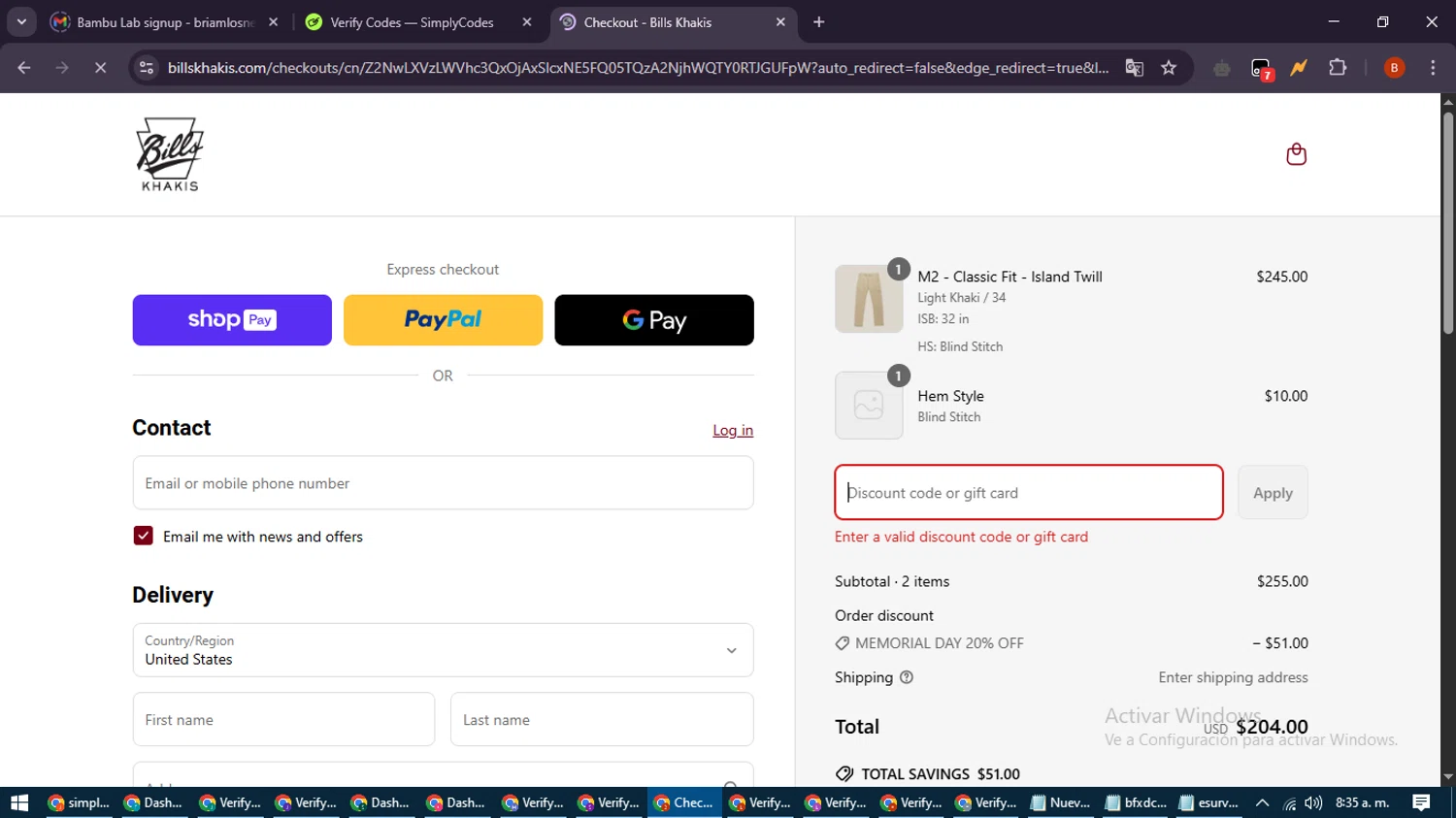Select the Checkout Bills Khakis tab
Image resolution: width=1456 pixels, height=818 pixels.
coord(674,22)
